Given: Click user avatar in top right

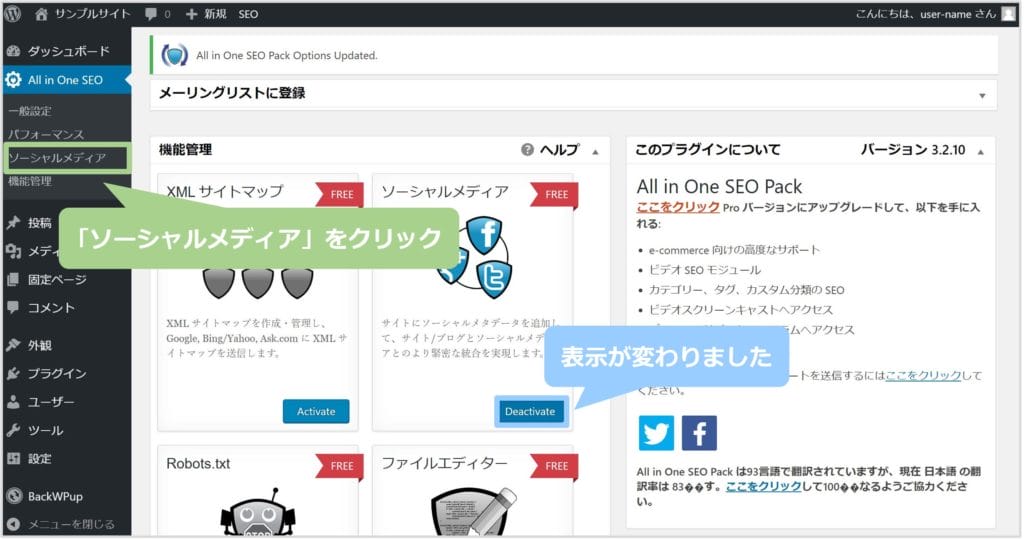Looking at the screenshot, I should 1010,14.
